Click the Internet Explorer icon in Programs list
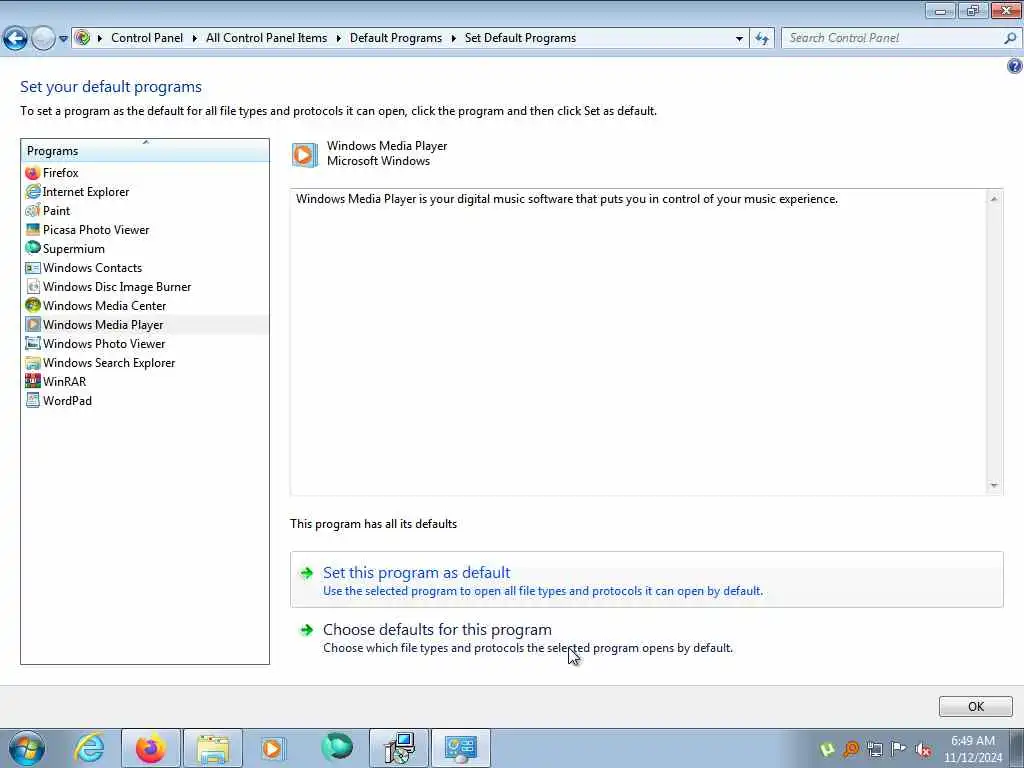This screenshot has width=1024, height=768. point(33,192)
